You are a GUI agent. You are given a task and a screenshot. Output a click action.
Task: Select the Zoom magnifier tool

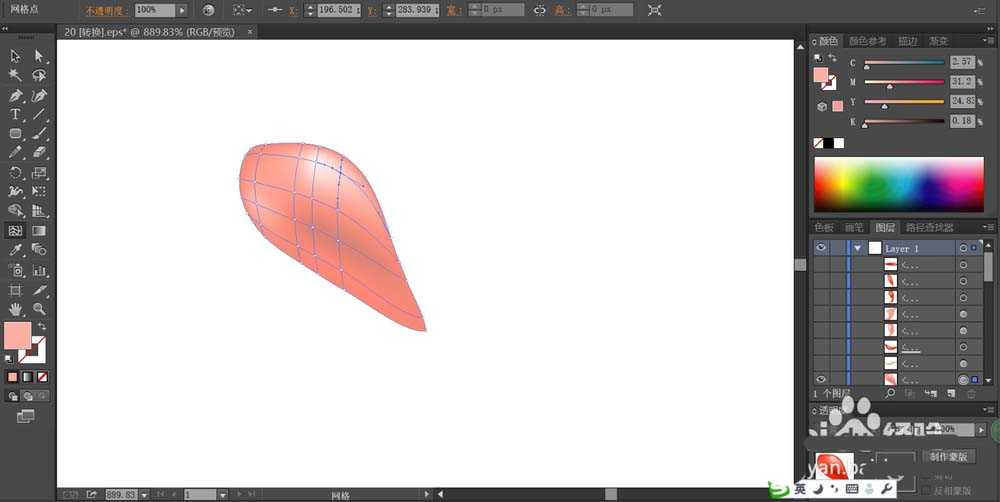coord(39,309)
